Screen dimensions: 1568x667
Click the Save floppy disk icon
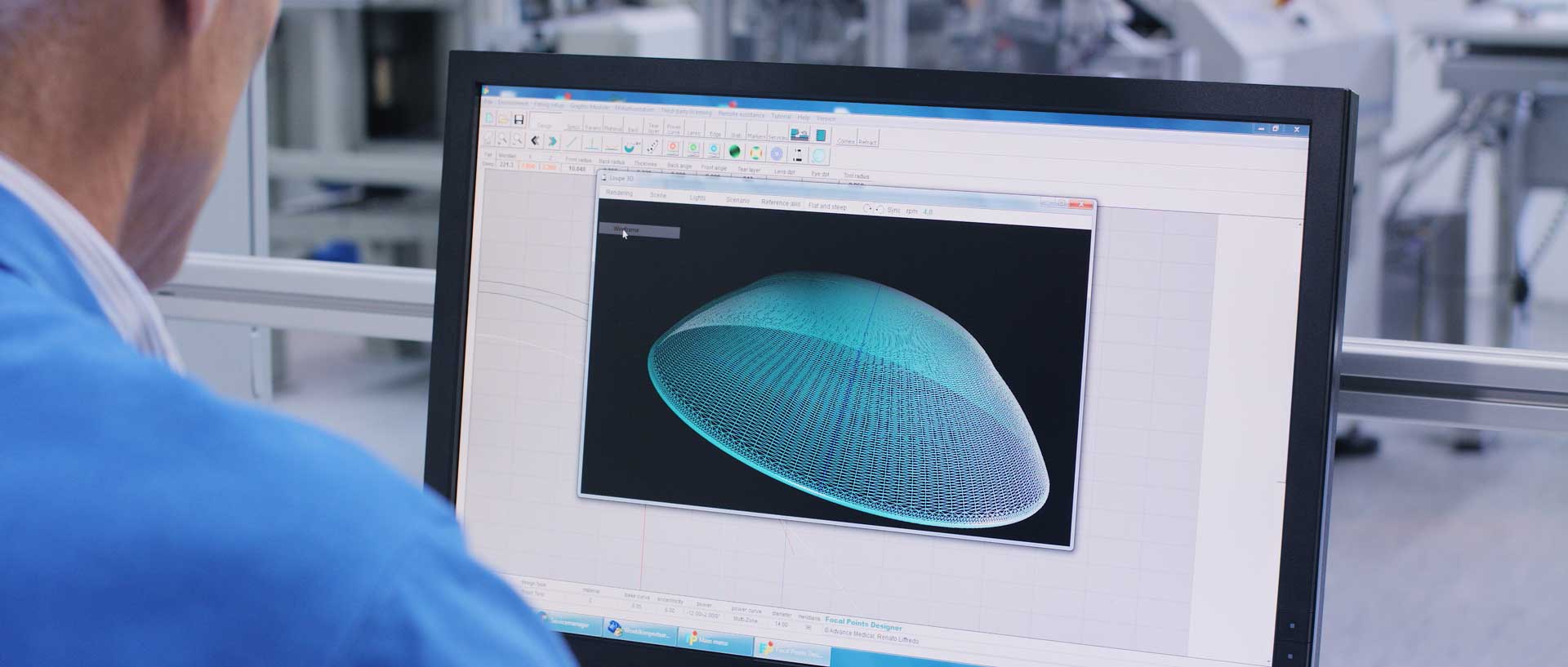click(519, 120)
